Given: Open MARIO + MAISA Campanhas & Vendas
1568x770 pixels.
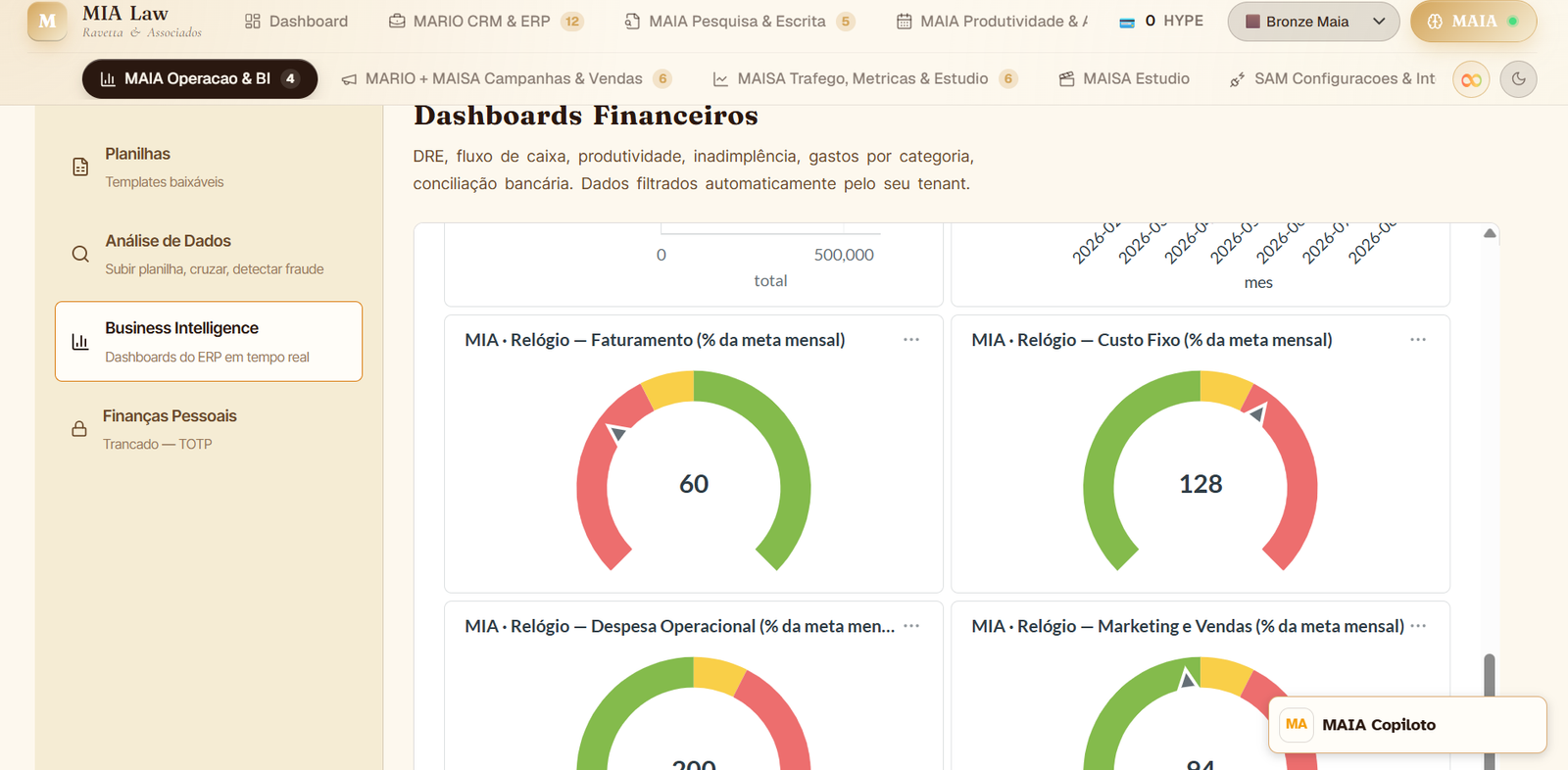Looking at the screenshot, I should 506,79.
